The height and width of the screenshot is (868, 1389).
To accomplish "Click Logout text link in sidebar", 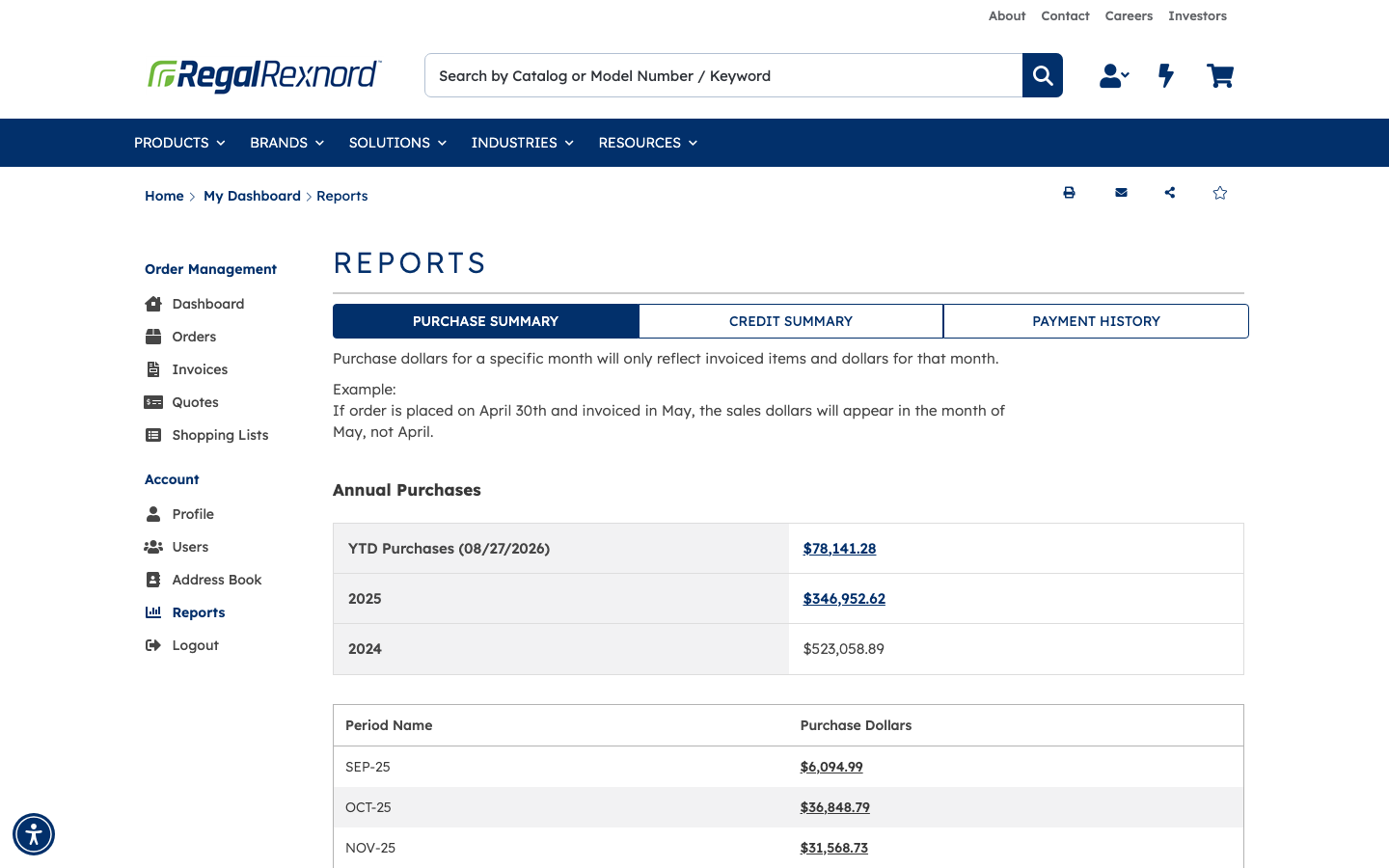I will [195, 645].
